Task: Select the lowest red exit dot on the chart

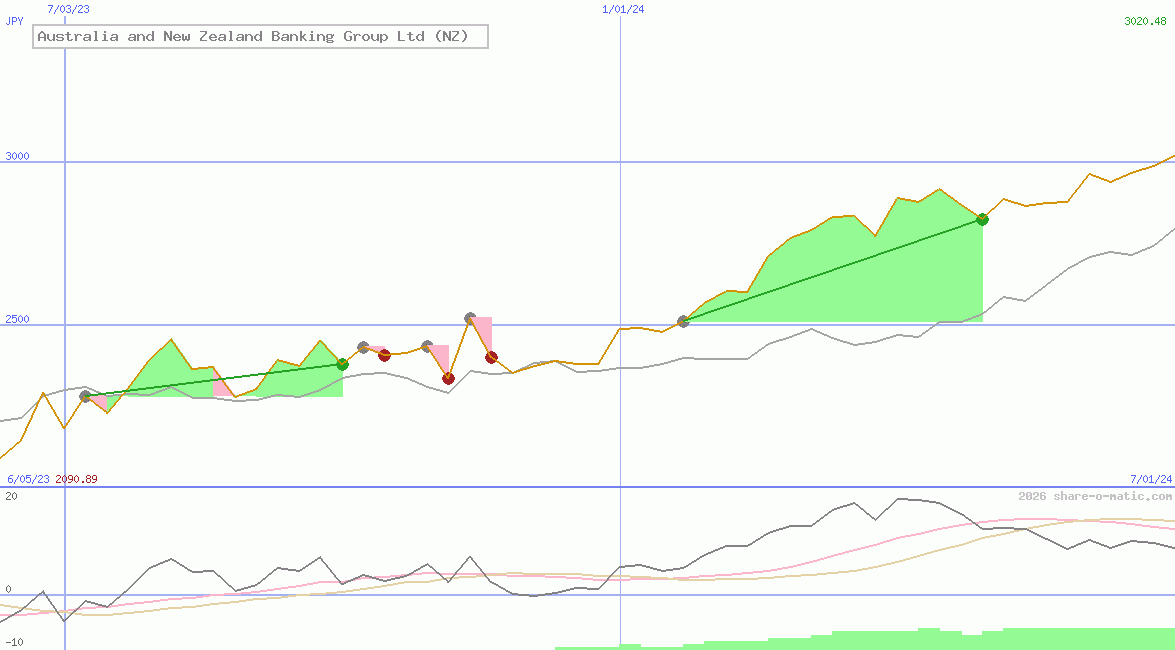Action: tap(448, 379)
